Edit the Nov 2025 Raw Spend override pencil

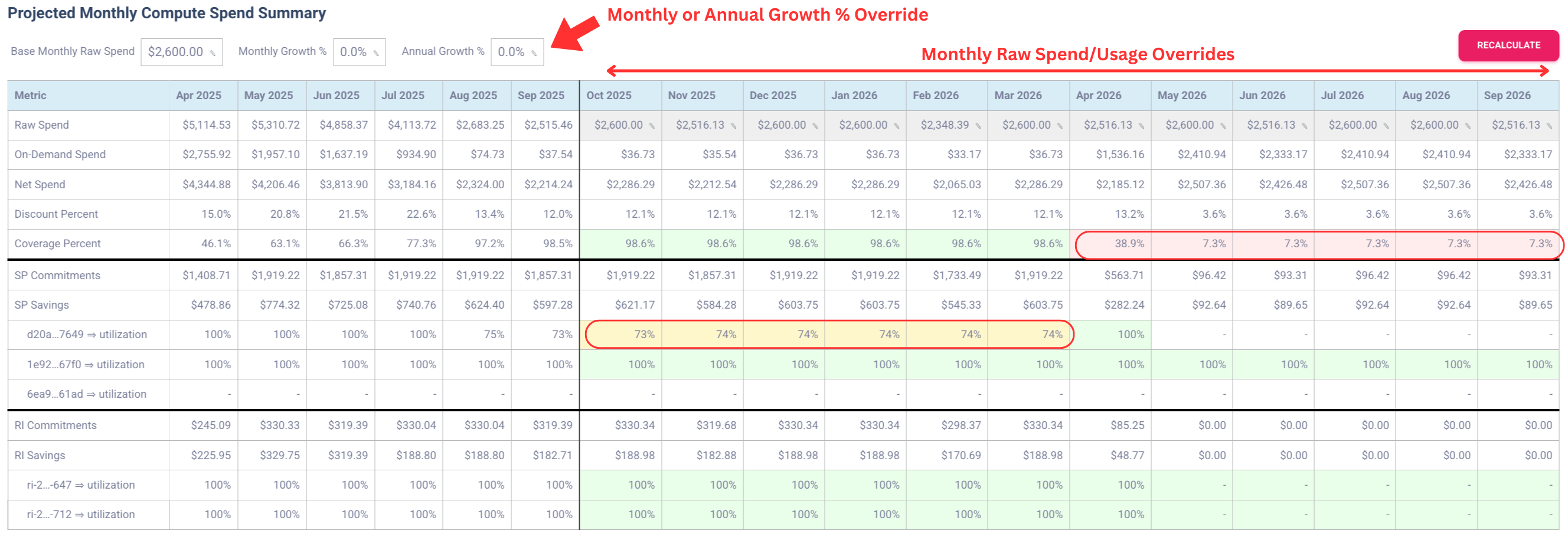[x=733, y=125]
